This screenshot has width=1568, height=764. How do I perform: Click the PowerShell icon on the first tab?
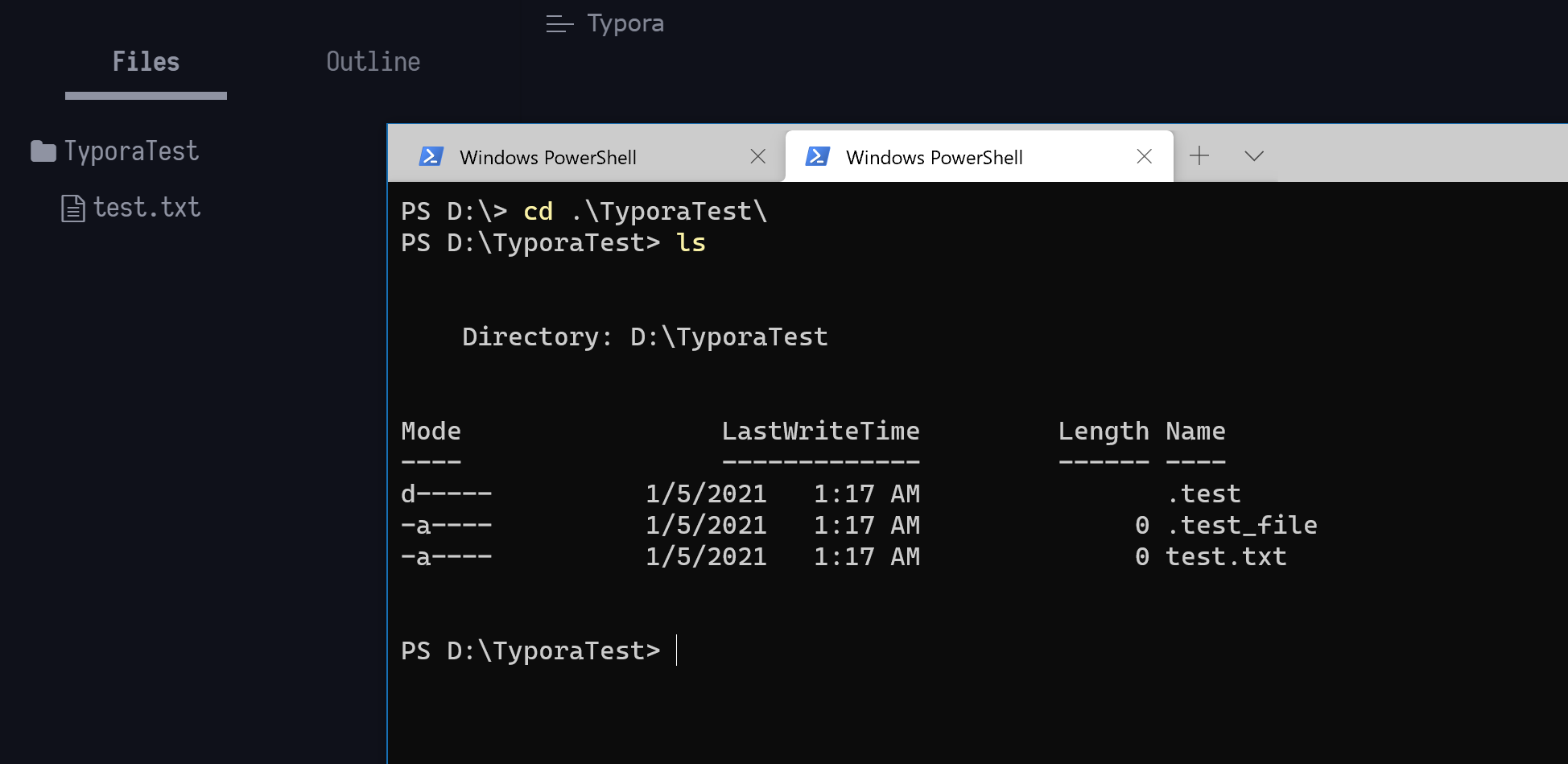point(431,157)
